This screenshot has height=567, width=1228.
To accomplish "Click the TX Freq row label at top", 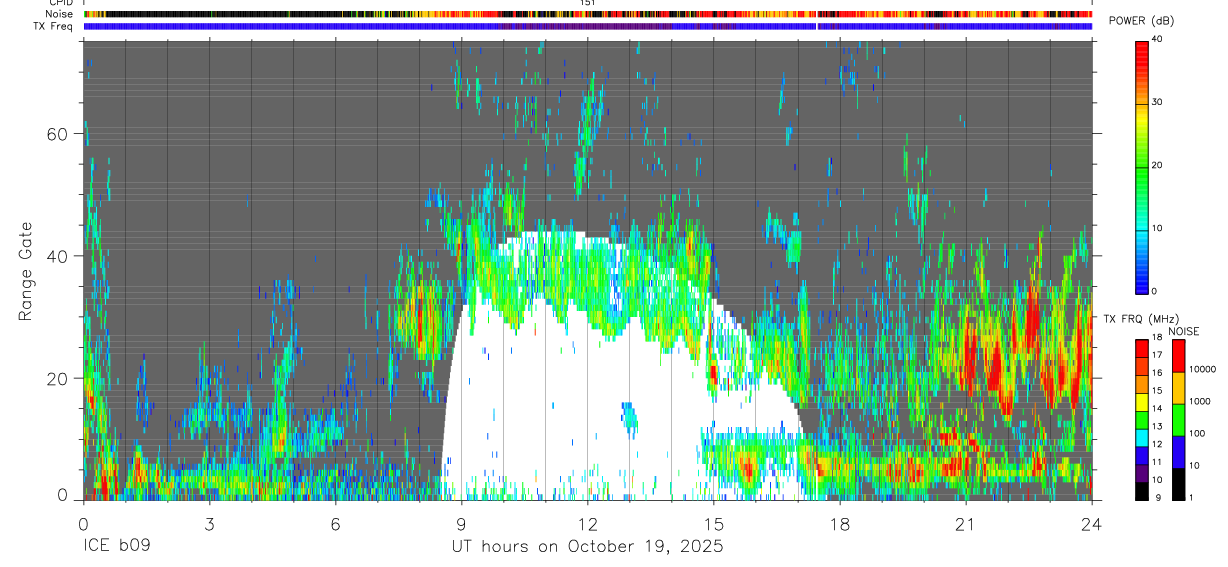I will click(53, 26).
